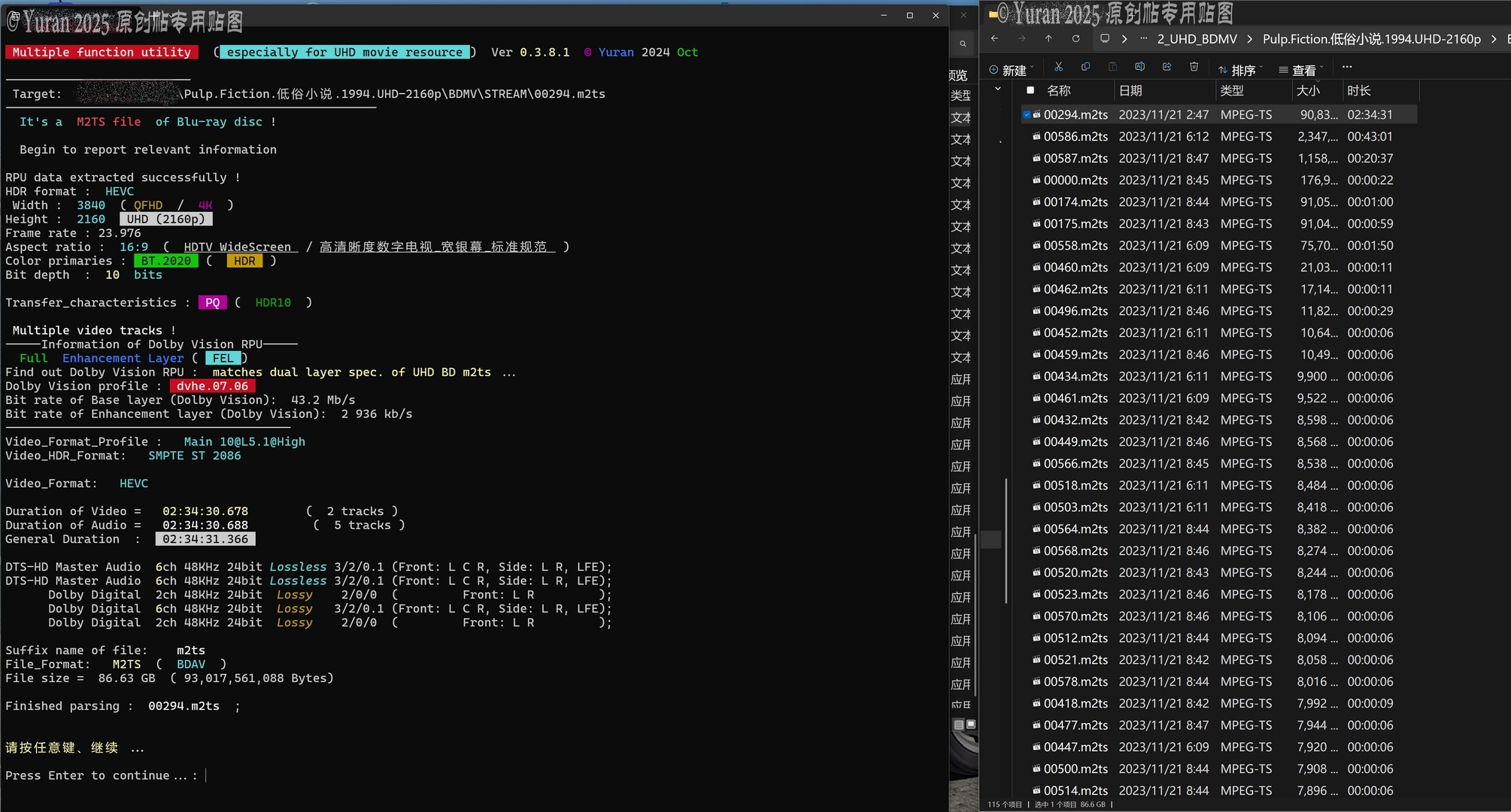Click the file icon of 00514.m2ts
The width and height of the screenshot is (1511, 812).
tap(1036, 791)
